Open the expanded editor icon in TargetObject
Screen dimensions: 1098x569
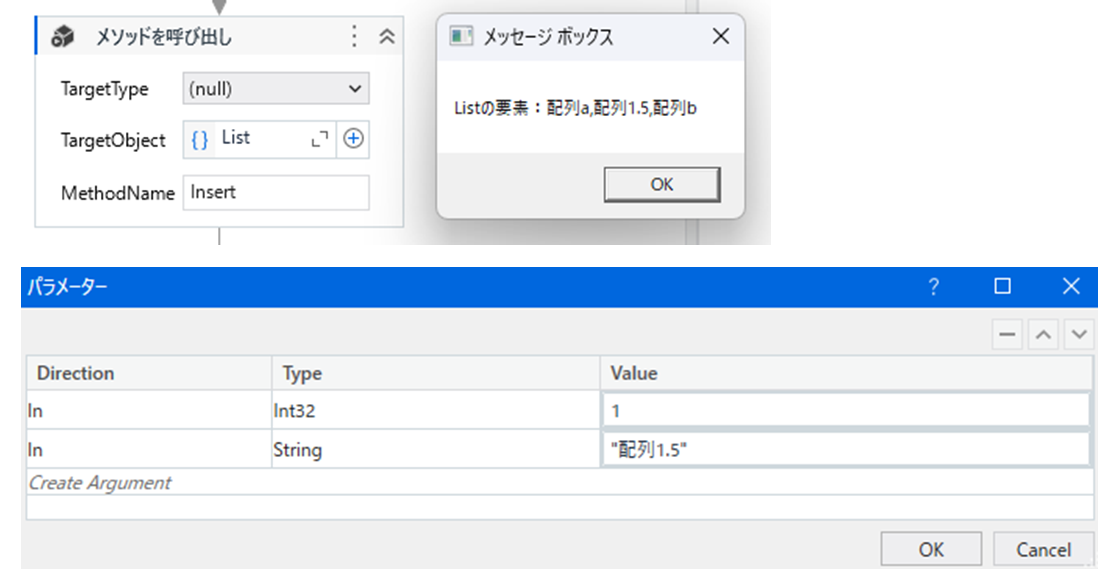320,141
